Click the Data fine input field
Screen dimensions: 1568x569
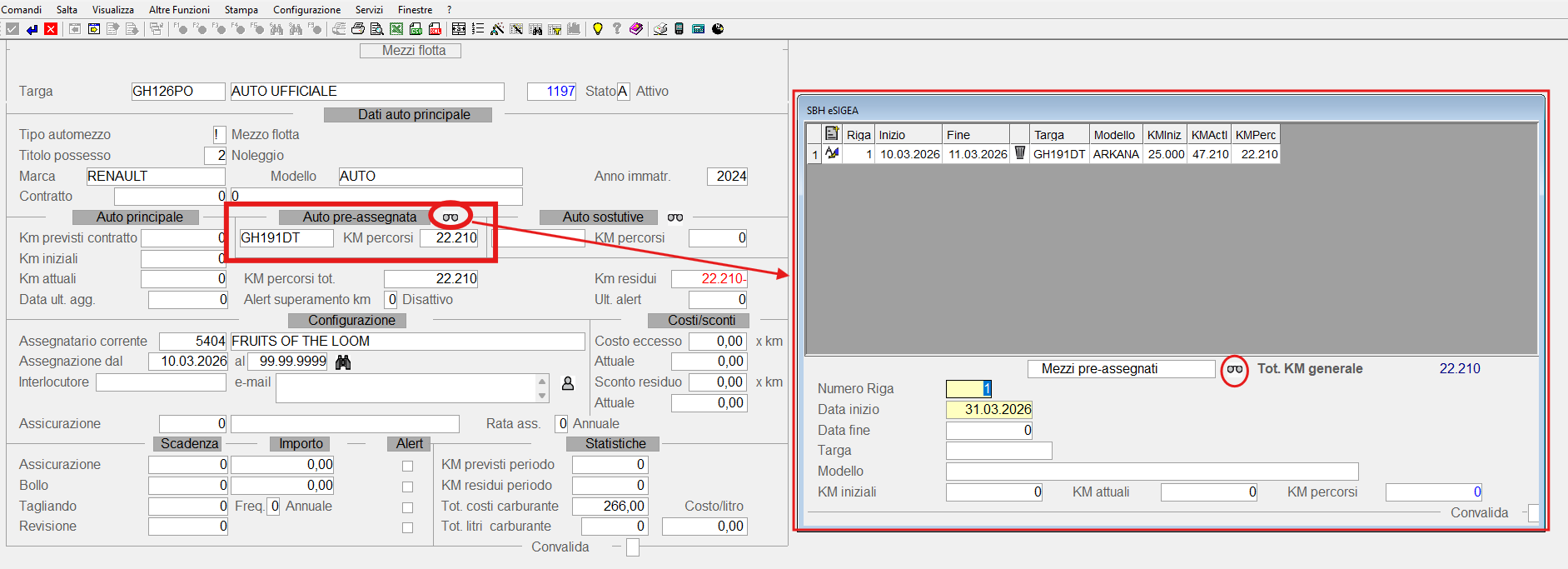[989, 431]
